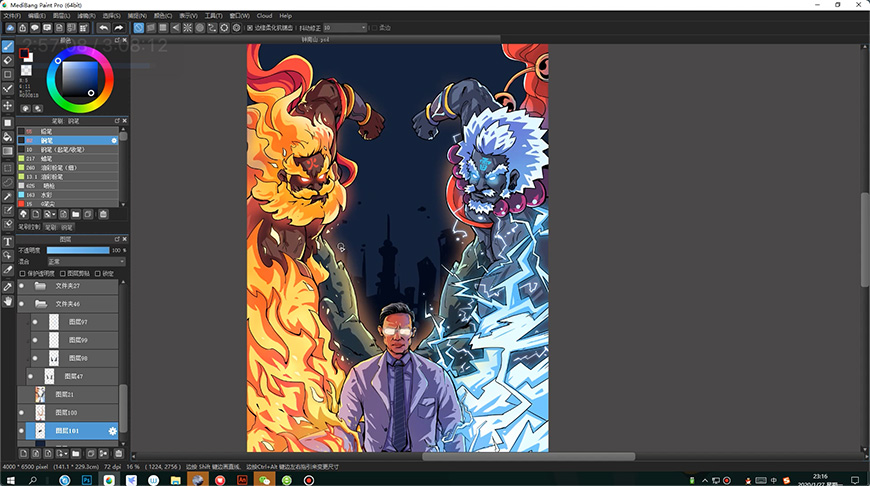The width and height of the screenshot is (870, 486).
Task: Open the snap settings gear icon
Action: 236,28
